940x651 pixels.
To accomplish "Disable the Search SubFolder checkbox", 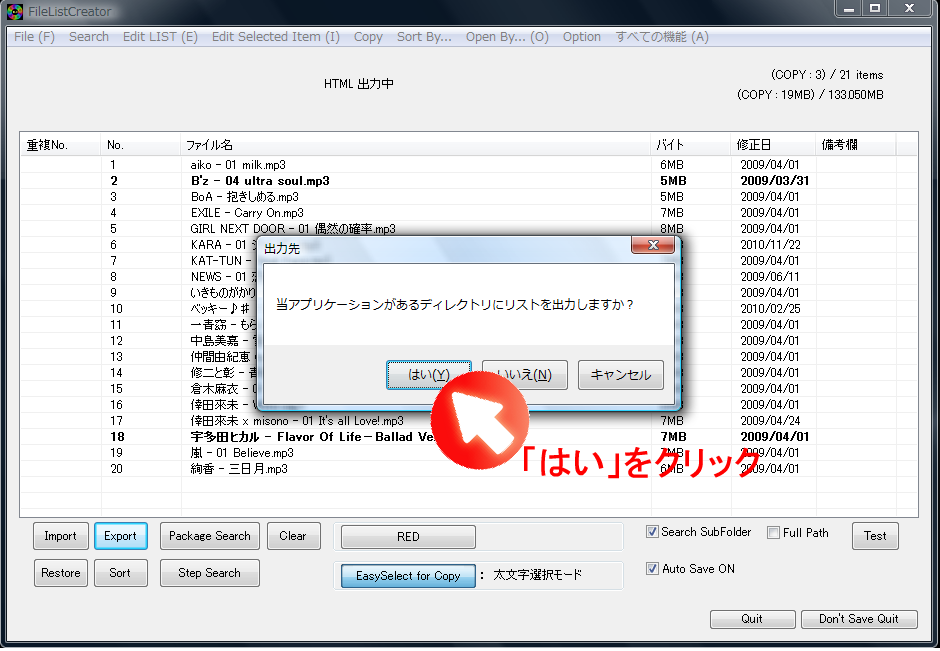I will (653, 532).
